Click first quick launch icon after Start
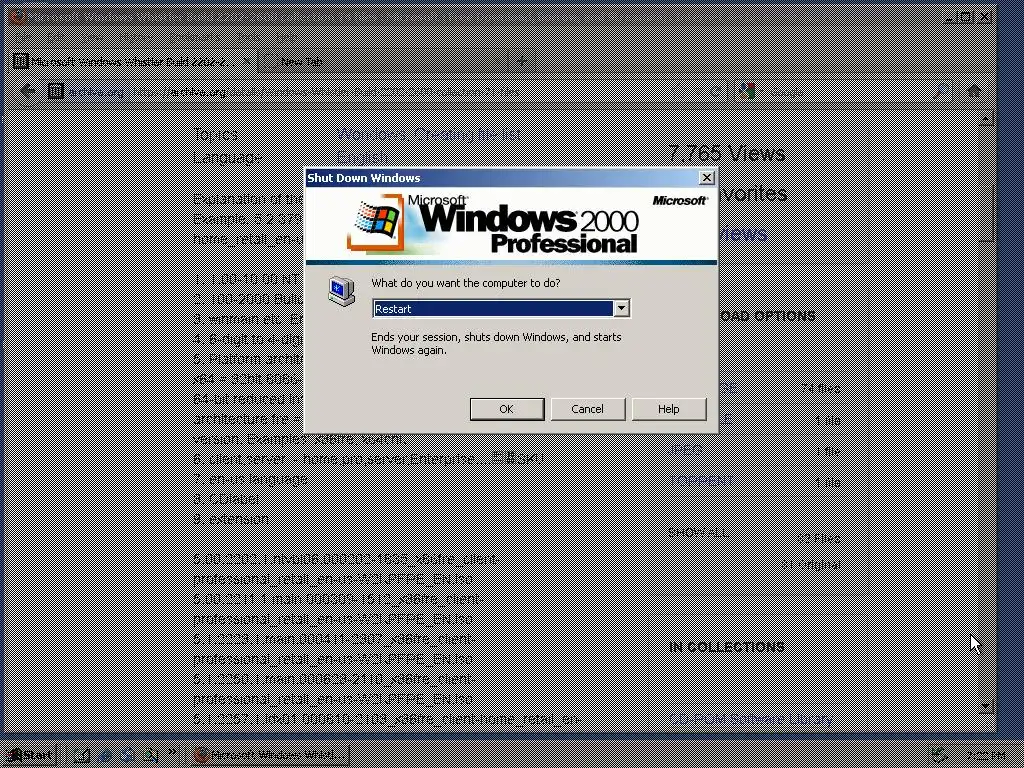The image size is (1024, 768). [x=82, y=756]
